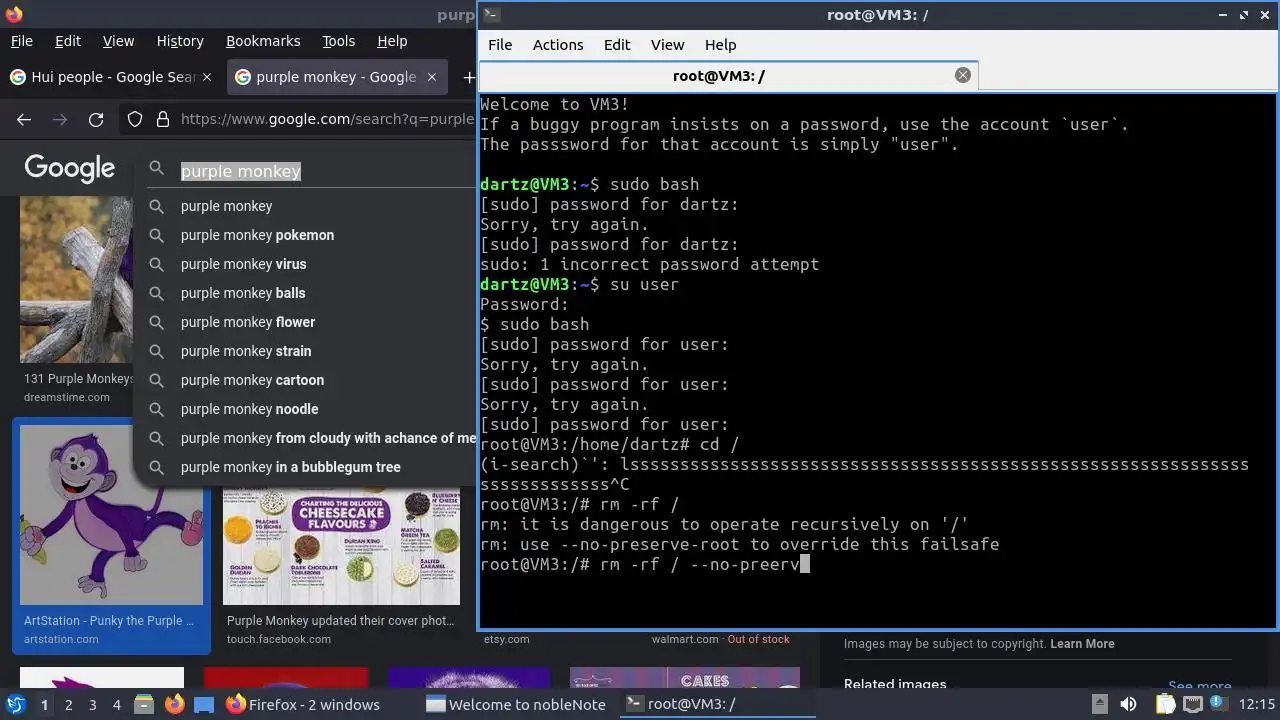Image resolution: width=1280 pixels, height=720 pixels.
Task: Click the 12:15 panel clock
Action: [1257, 704]
